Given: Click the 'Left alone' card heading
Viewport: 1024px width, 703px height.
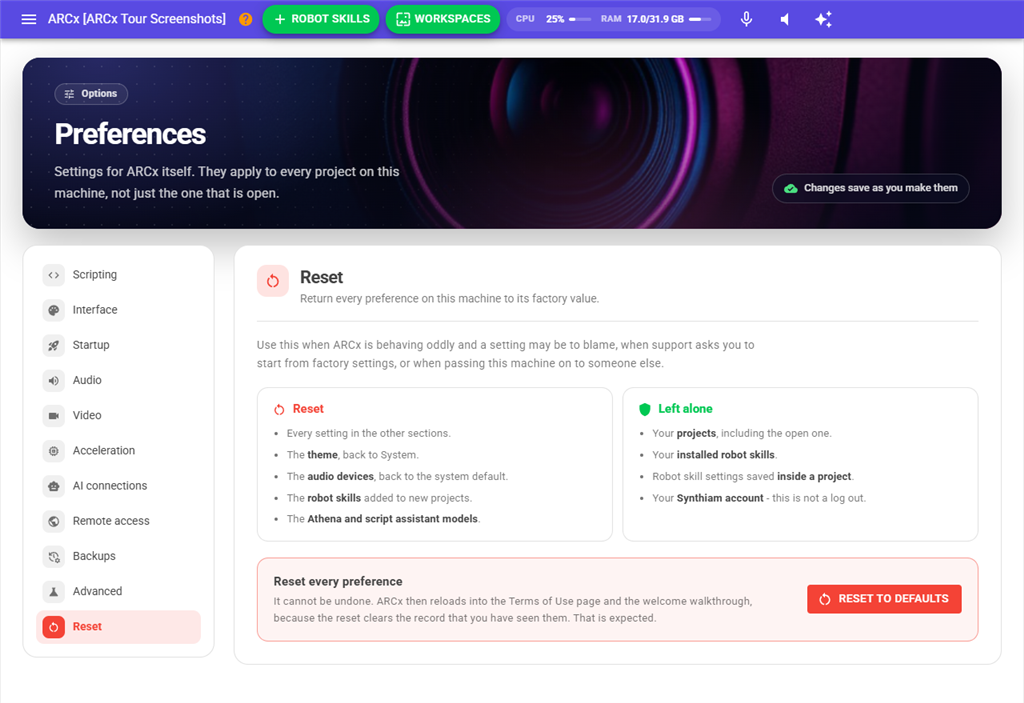Looking at the screenshot, I should (x=685, y=409).
